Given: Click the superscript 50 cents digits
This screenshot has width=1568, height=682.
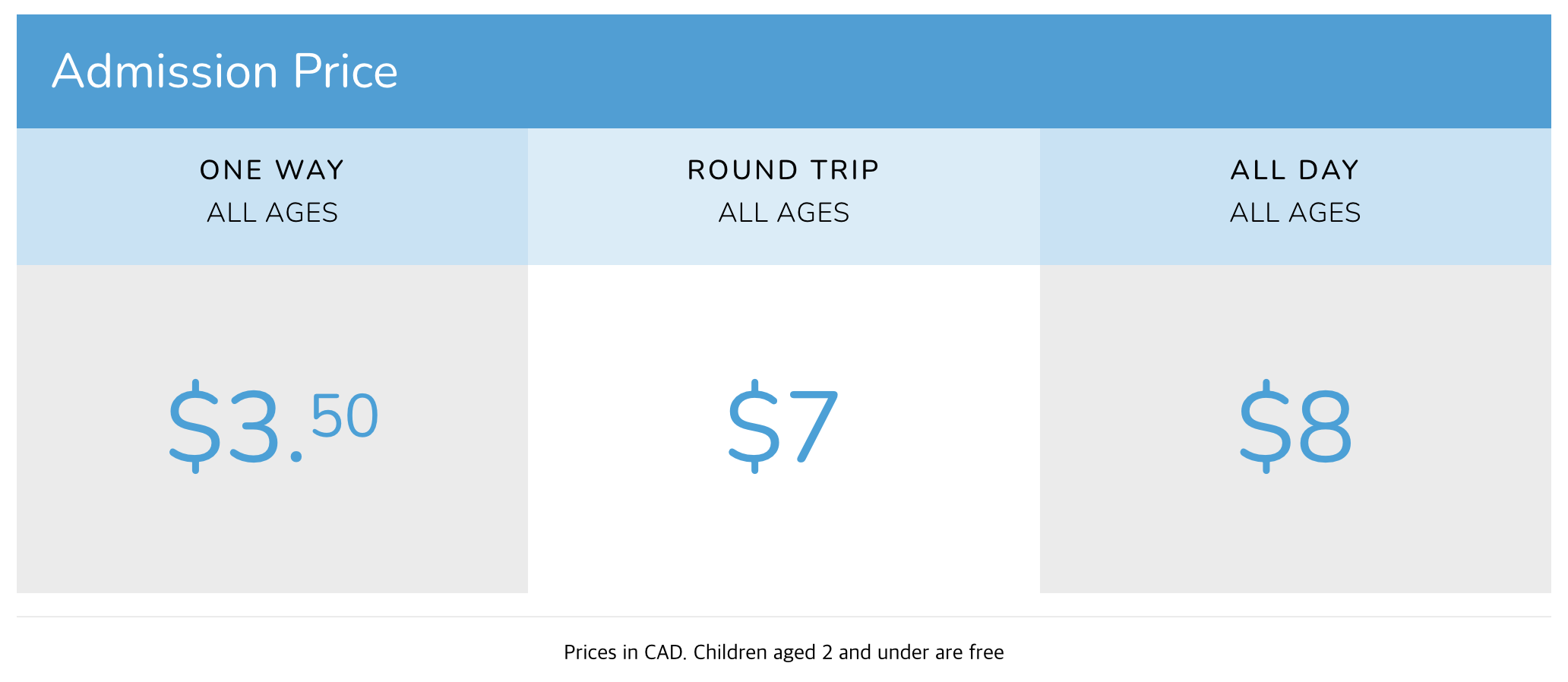Looking at the screenshot, I should (344, 416).
